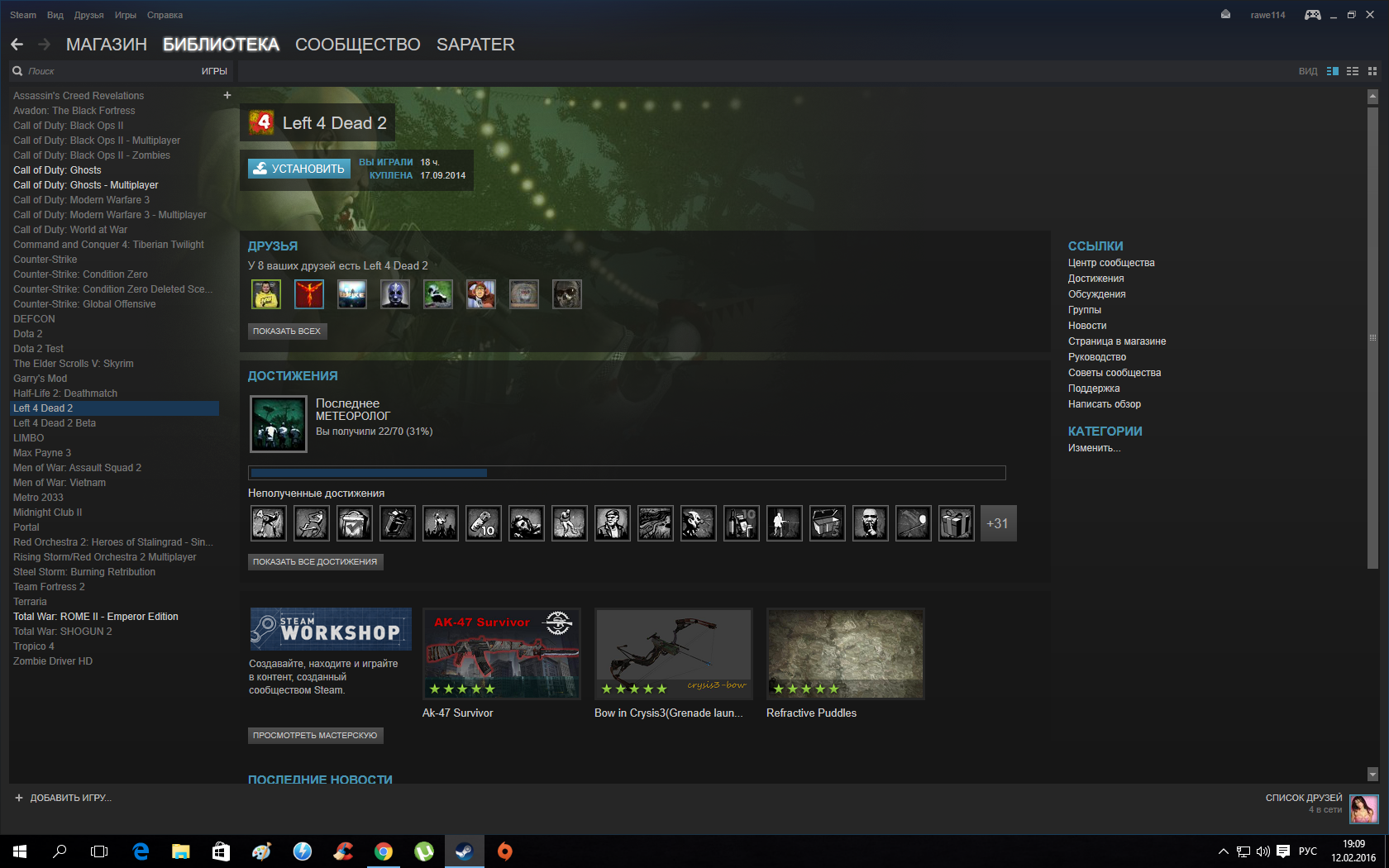Open the Достижения link
Viewport: 1389px width, 868px height.
(1095, 279)
